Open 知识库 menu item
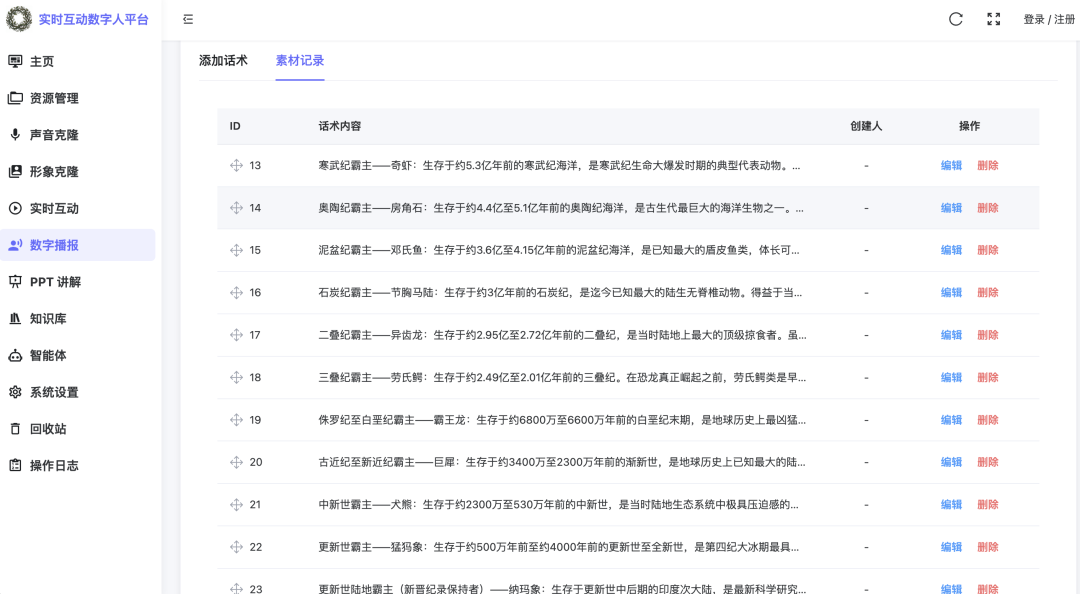This screenshot has height=594, width=1080. coord(78,318)
